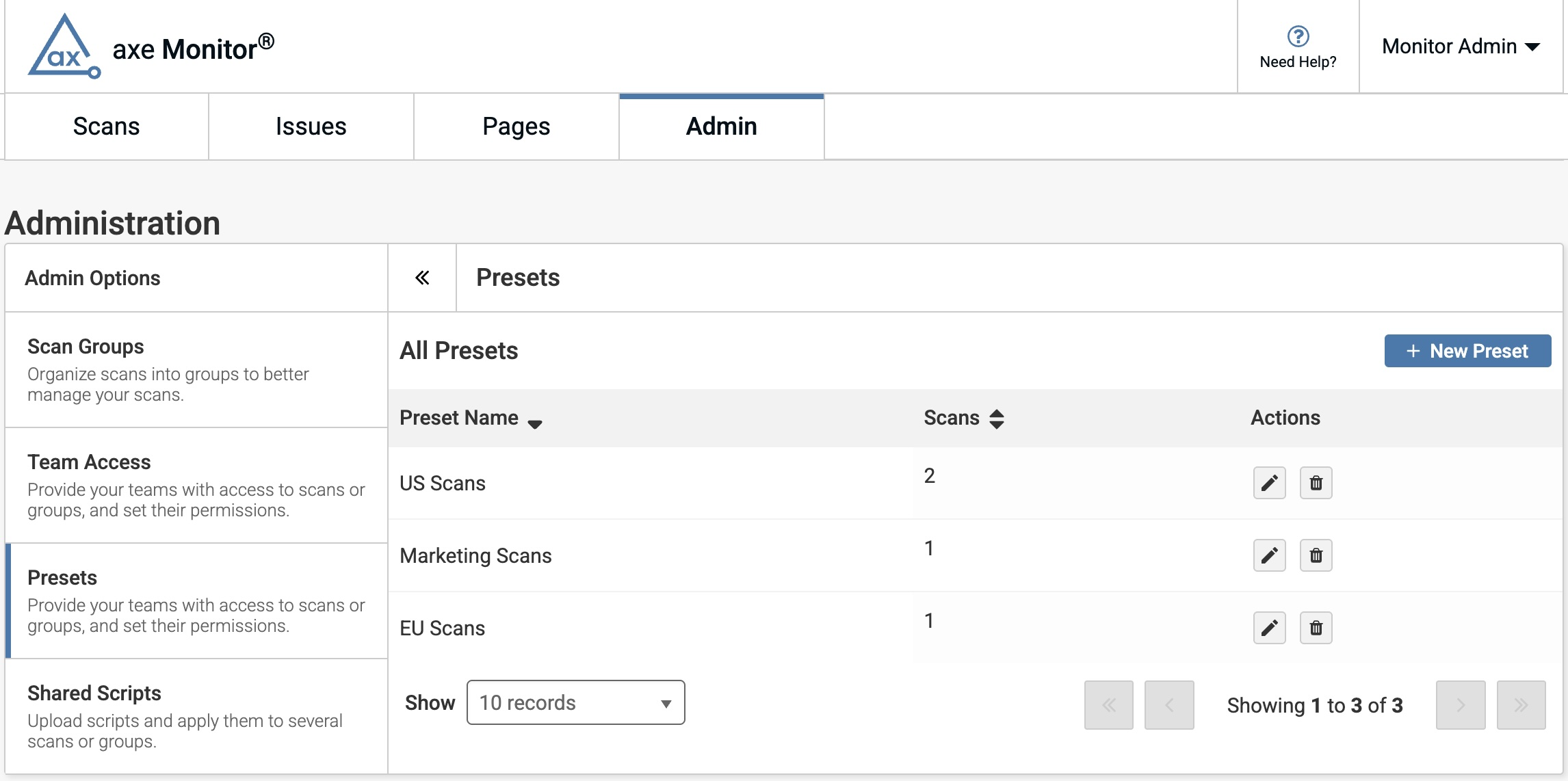The width and height of the screenshot is (1568, 781).
Task: Switch to the Scans tab
Action: [107, 127]
